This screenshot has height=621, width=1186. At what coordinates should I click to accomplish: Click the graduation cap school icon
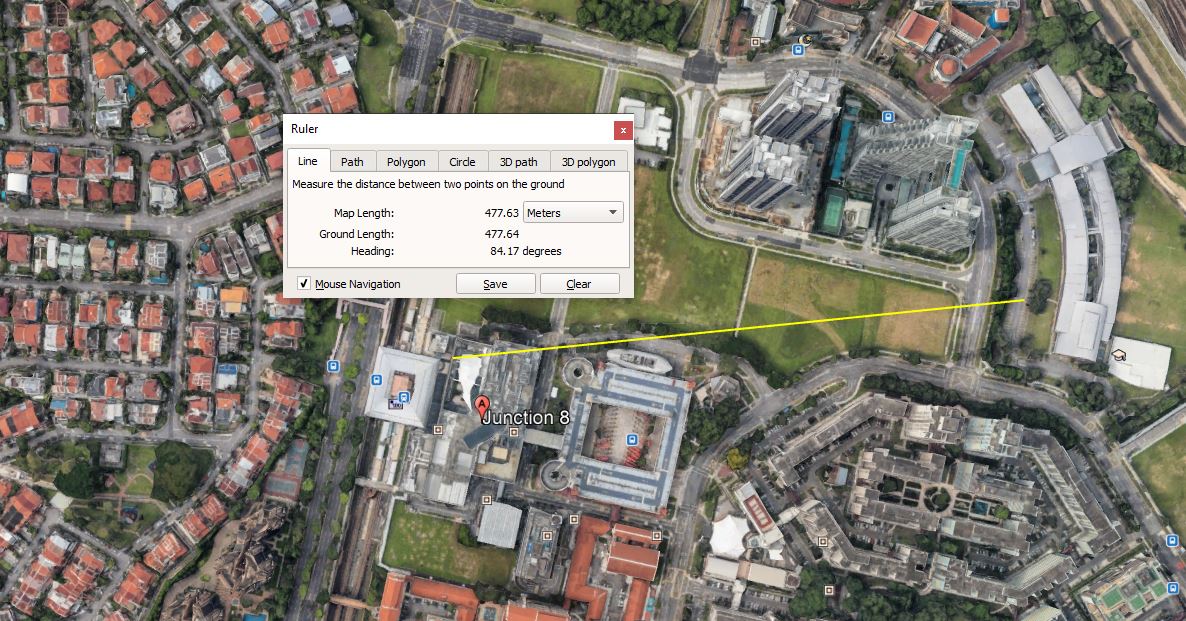pos(1119,353)
